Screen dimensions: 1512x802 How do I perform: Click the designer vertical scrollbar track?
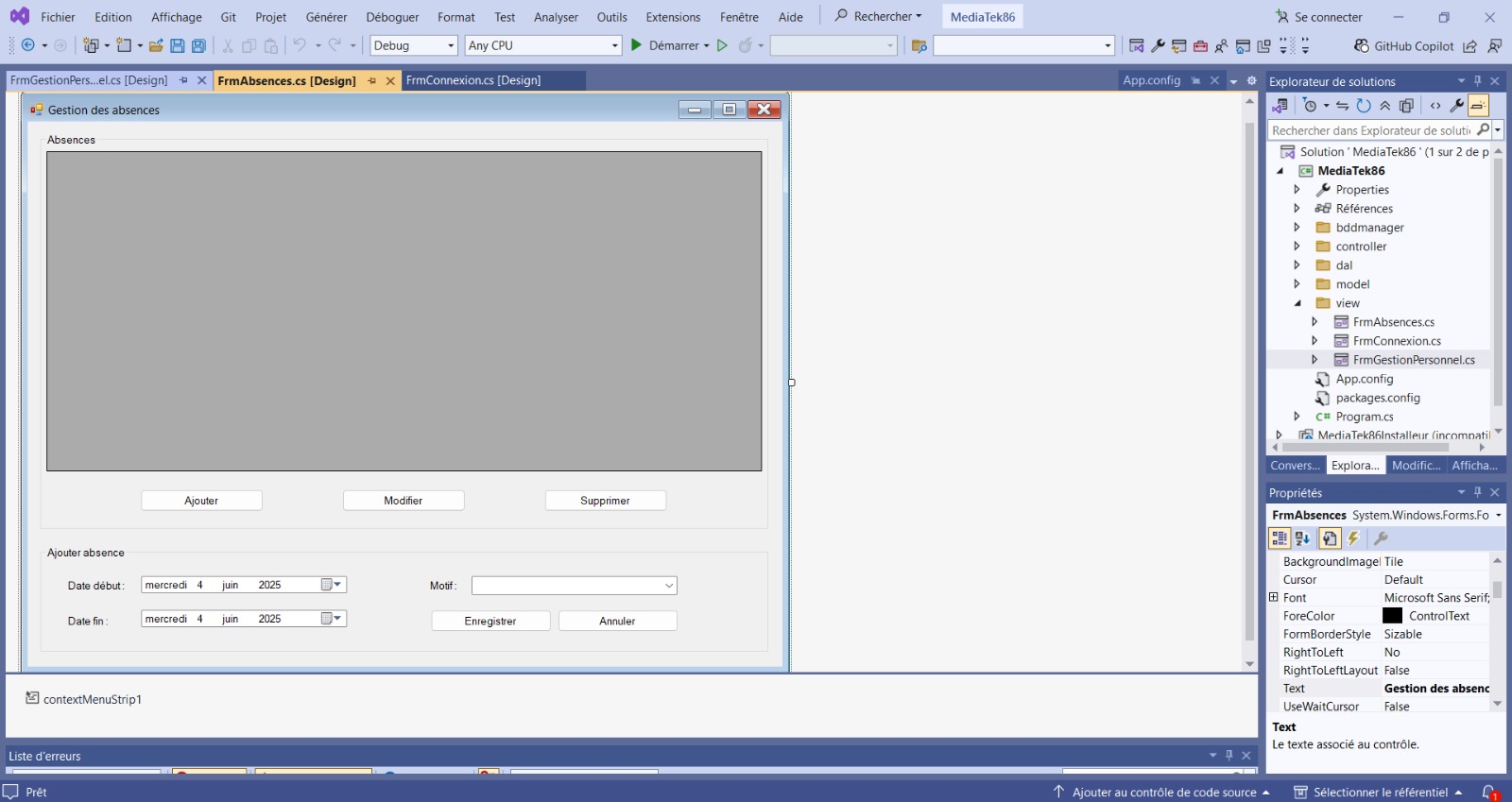(x=1249, y=383)
